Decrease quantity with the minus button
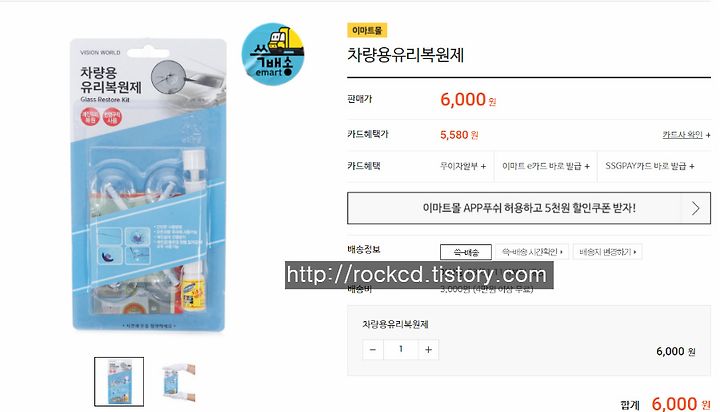Screen dimensions: 720x412 click(x=373, y=350)
